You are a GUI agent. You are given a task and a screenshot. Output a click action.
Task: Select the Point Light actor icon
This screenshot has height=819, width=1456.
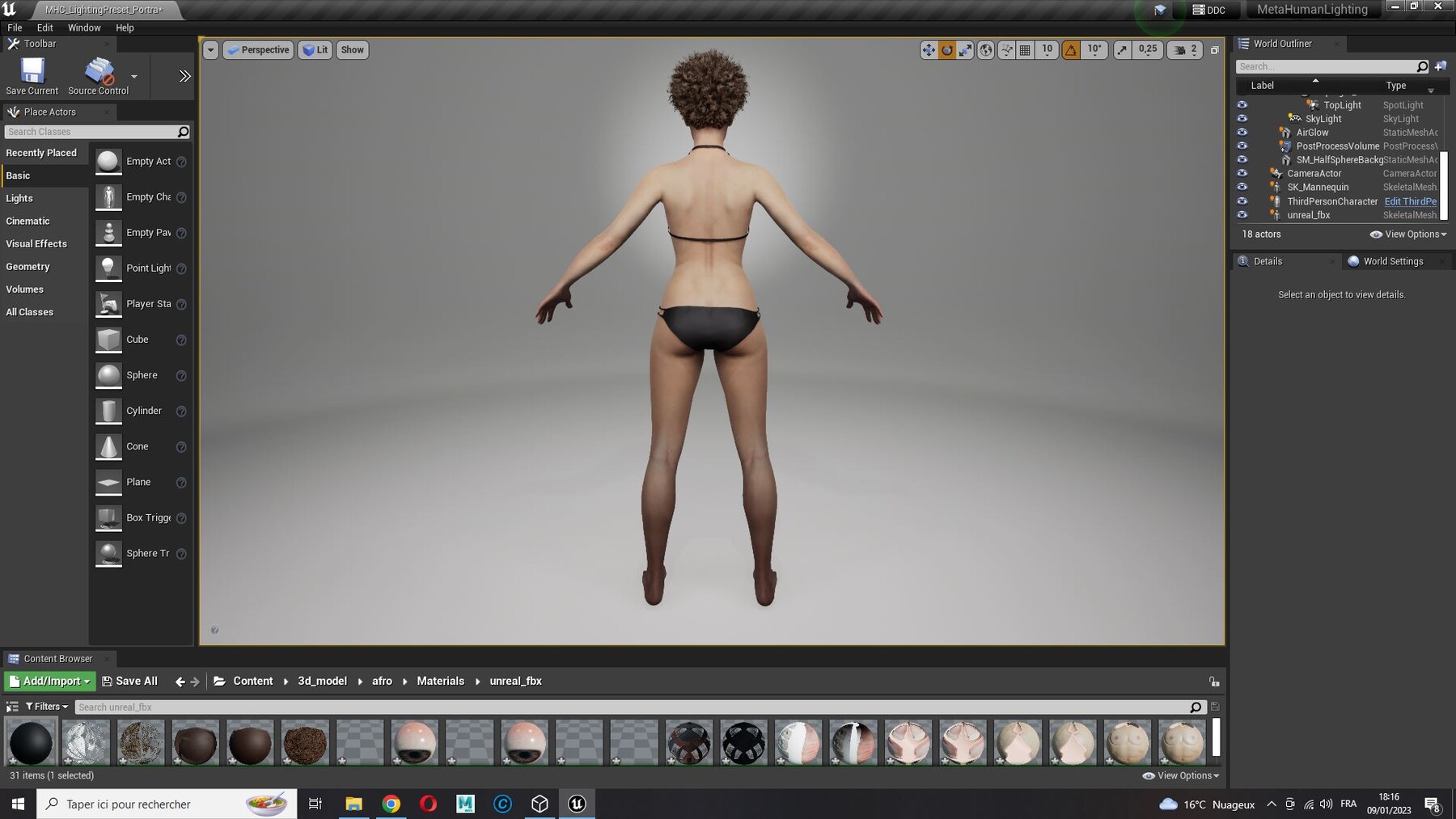pos(108,268)
